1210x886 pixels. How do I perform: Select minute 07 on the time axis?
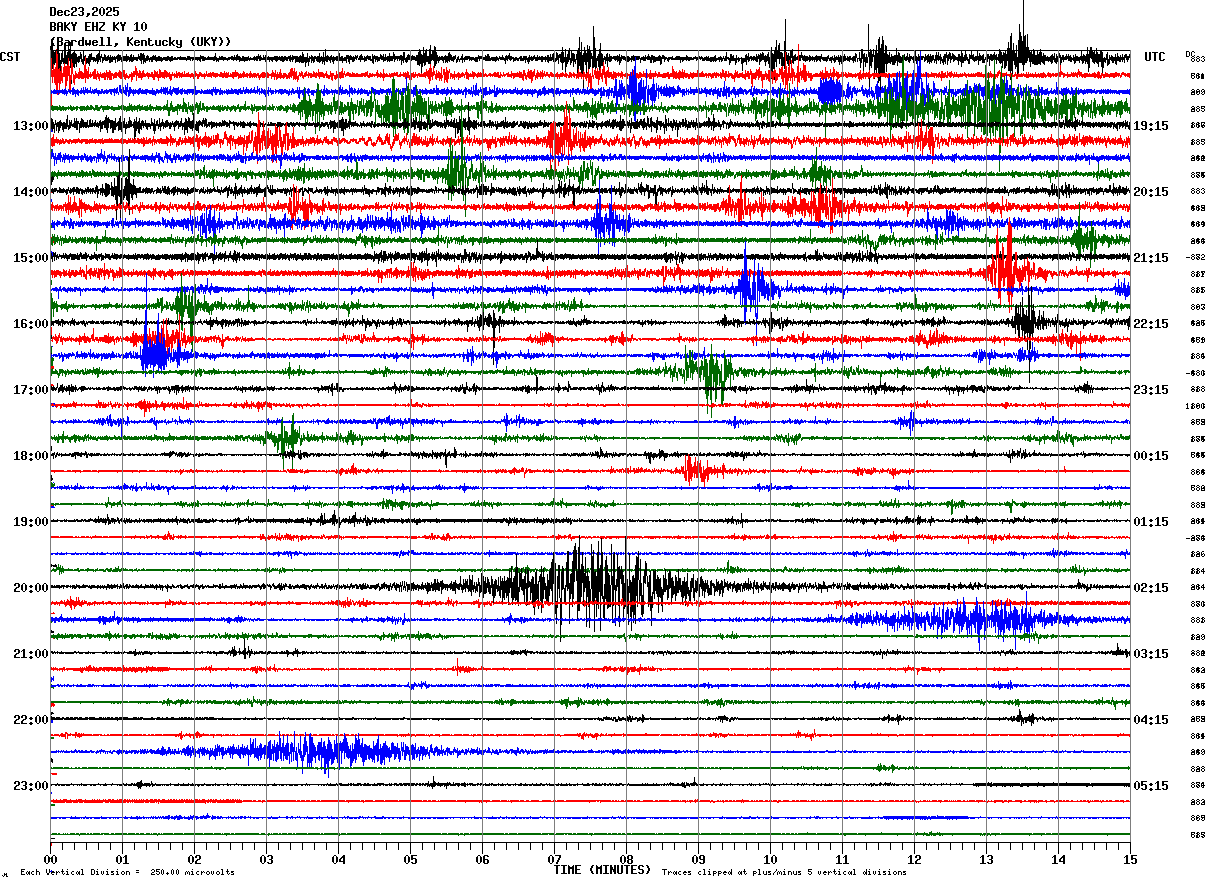[x=554, y=859]
